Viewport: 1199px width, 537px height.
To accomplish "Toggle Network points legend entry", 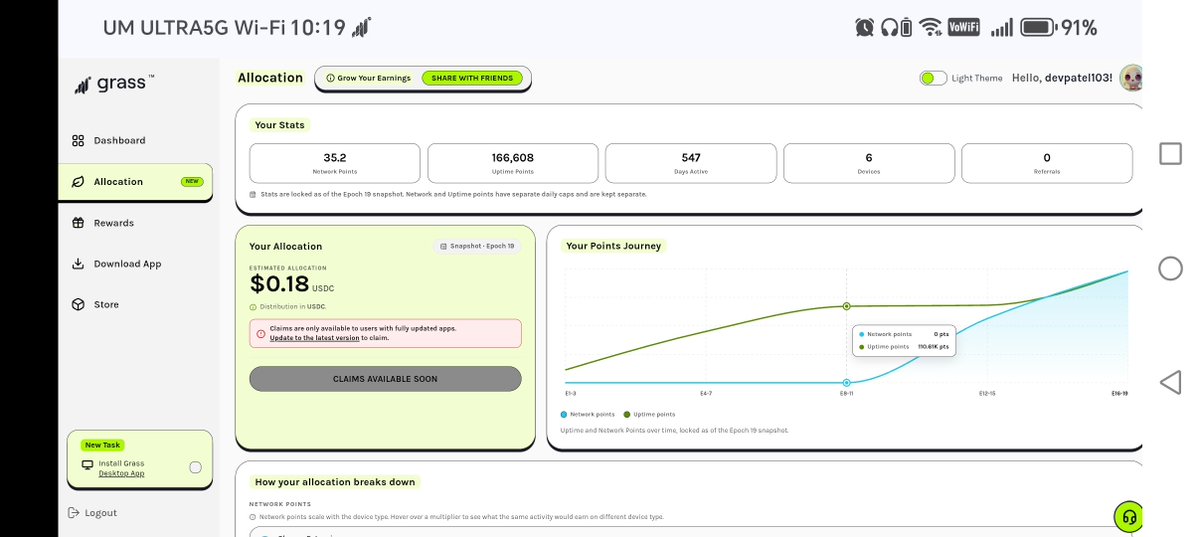I will (x=587, y=415).
